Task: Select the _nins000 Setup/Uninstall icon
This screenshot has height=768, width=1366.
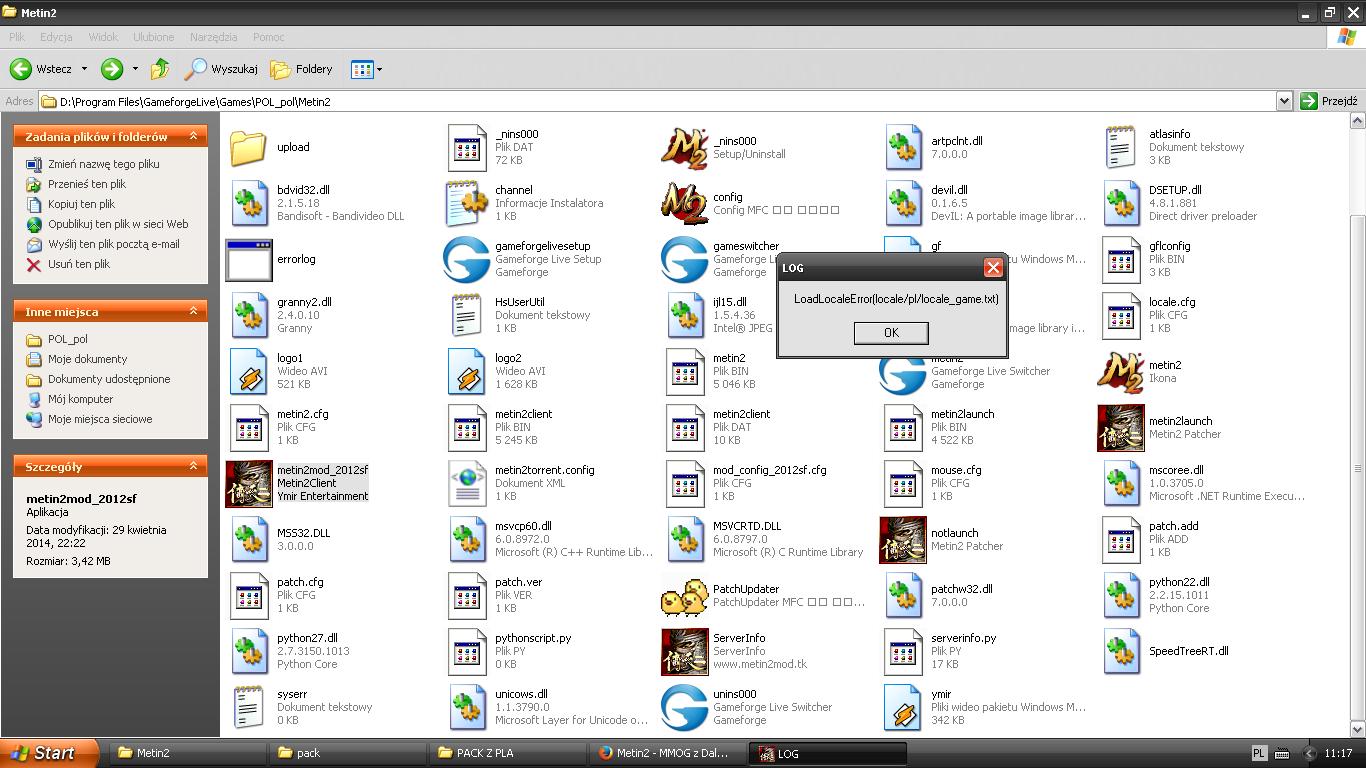Action: 685,148
